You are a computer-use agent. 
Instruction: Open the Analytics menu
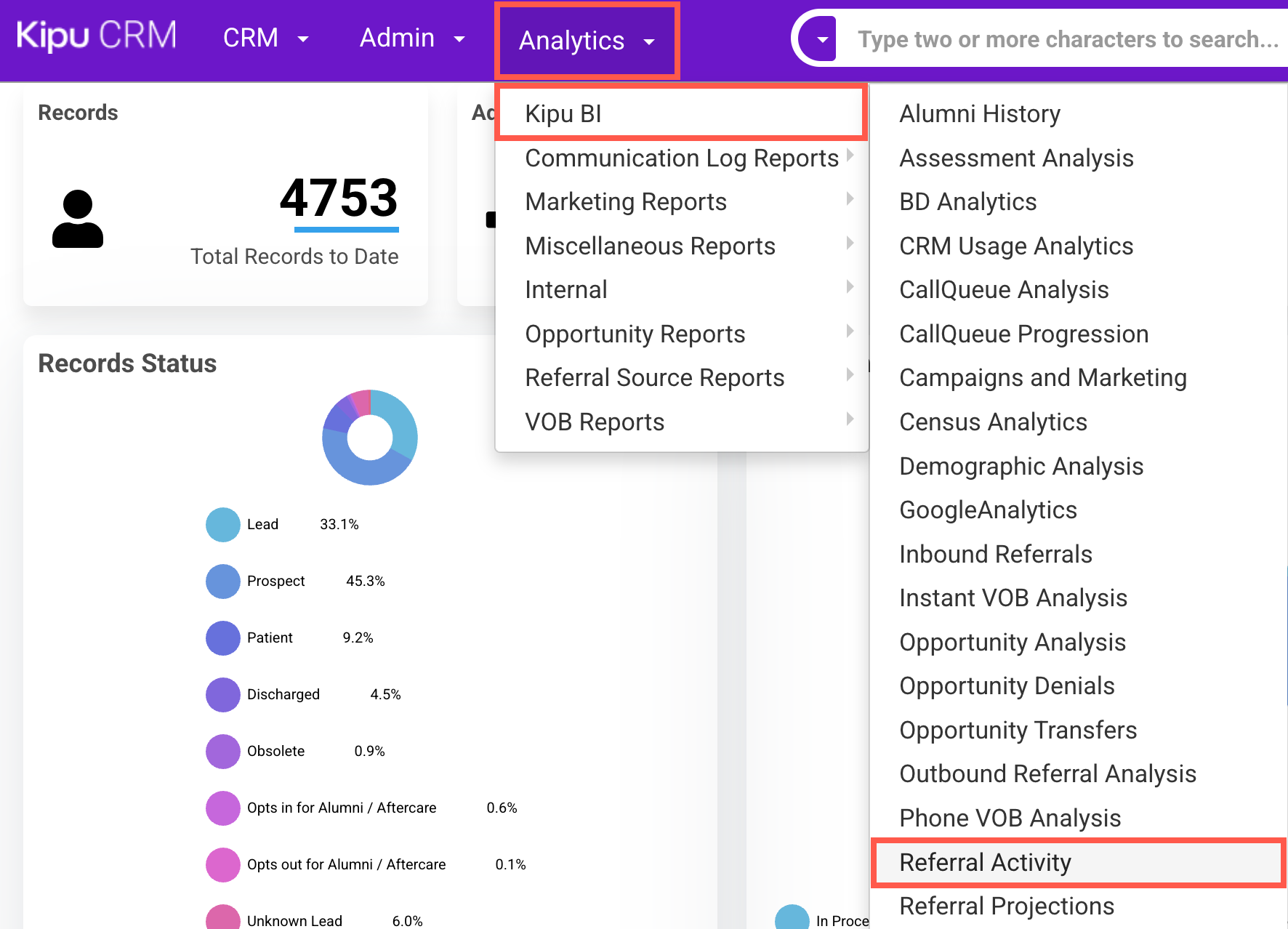(587, 41)
